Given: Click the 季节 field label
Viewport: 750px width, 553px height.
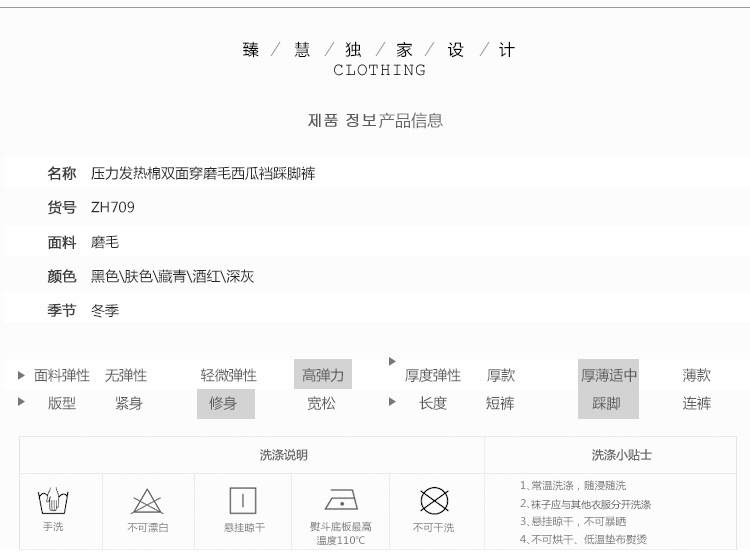Looking at the screenshot, I should pos(62,311).
